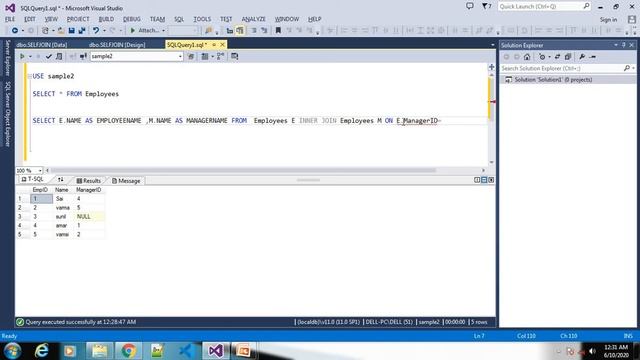Click the Undo icon
The image size is (640, 360).
coord(96,31)
